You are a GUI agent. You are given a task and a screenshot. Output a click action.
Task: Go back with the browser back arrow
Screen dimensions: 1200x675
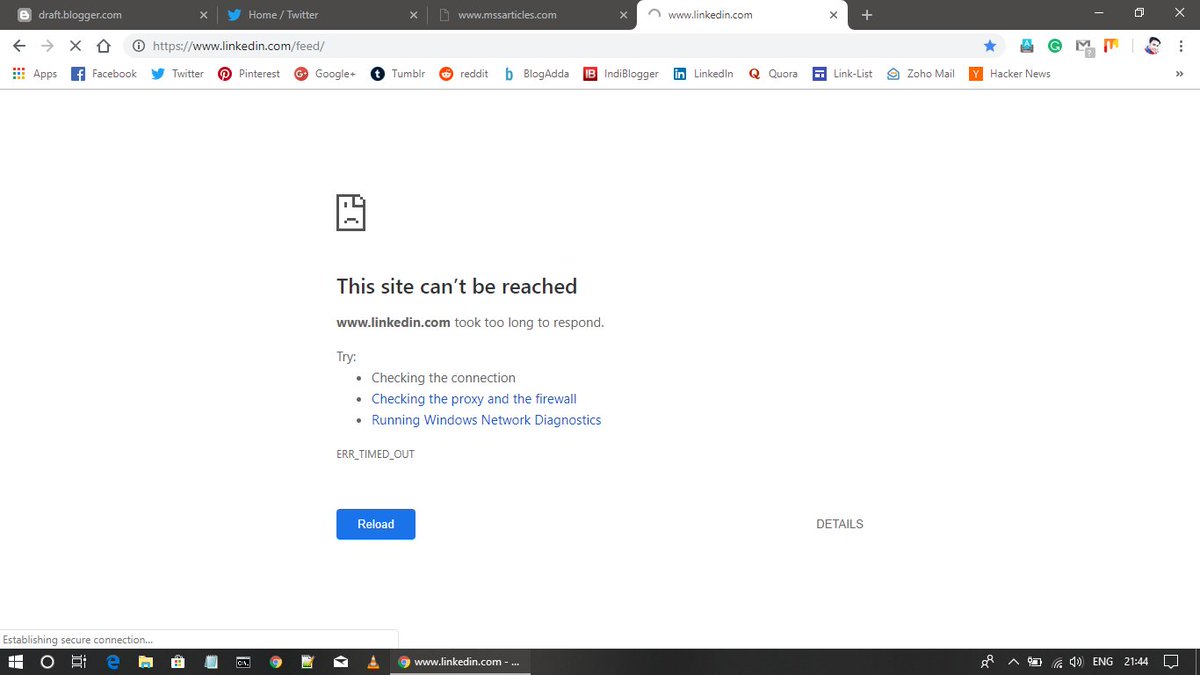(x=19, y=46)
